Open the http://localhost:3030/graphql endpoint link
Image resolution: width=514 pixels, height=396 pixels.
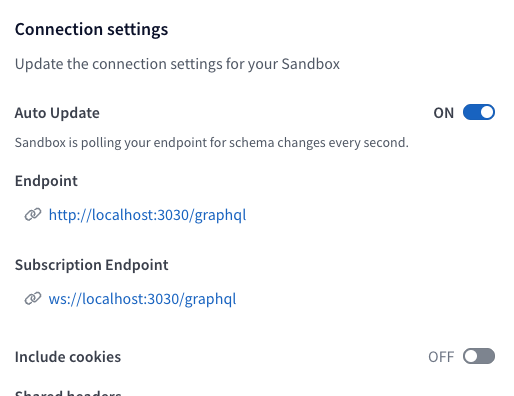pyautogui.click(x=147, y=215)
